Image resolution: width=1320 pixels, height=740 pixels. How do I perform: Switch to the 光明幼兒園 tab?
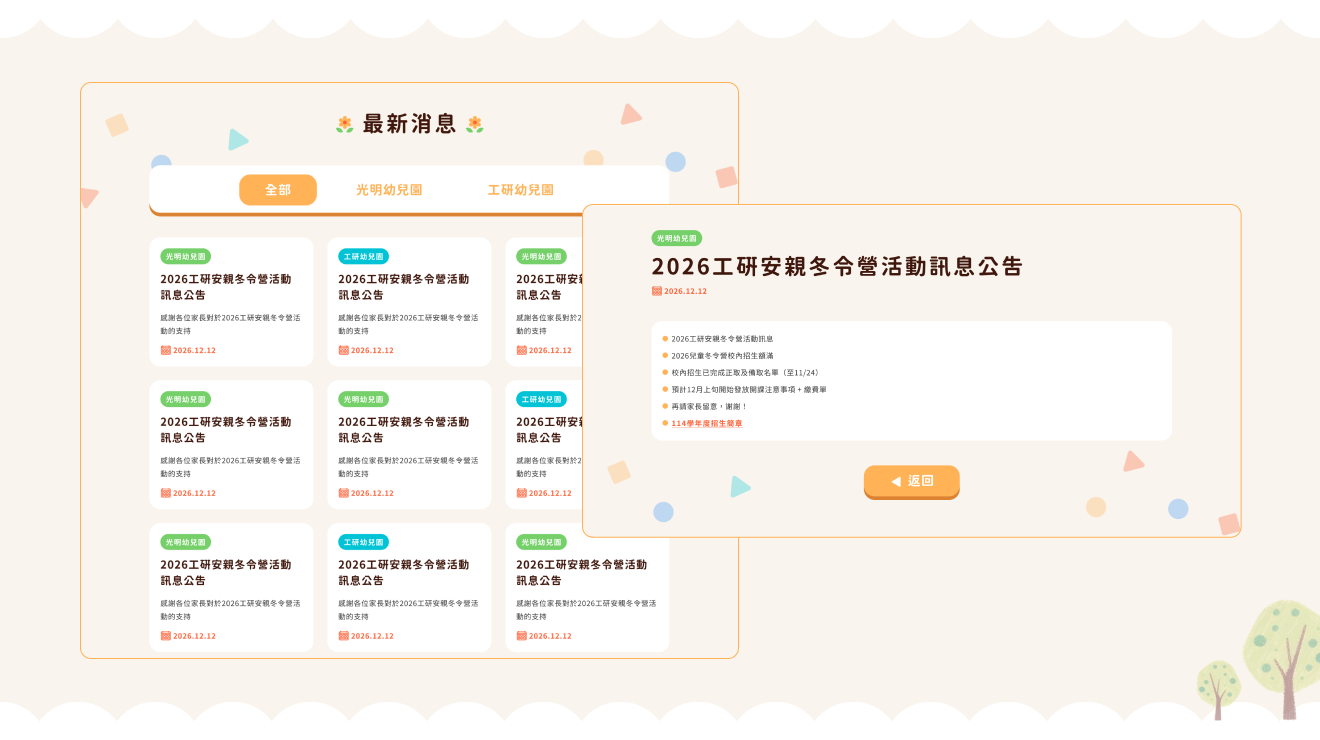click(389, 190)
